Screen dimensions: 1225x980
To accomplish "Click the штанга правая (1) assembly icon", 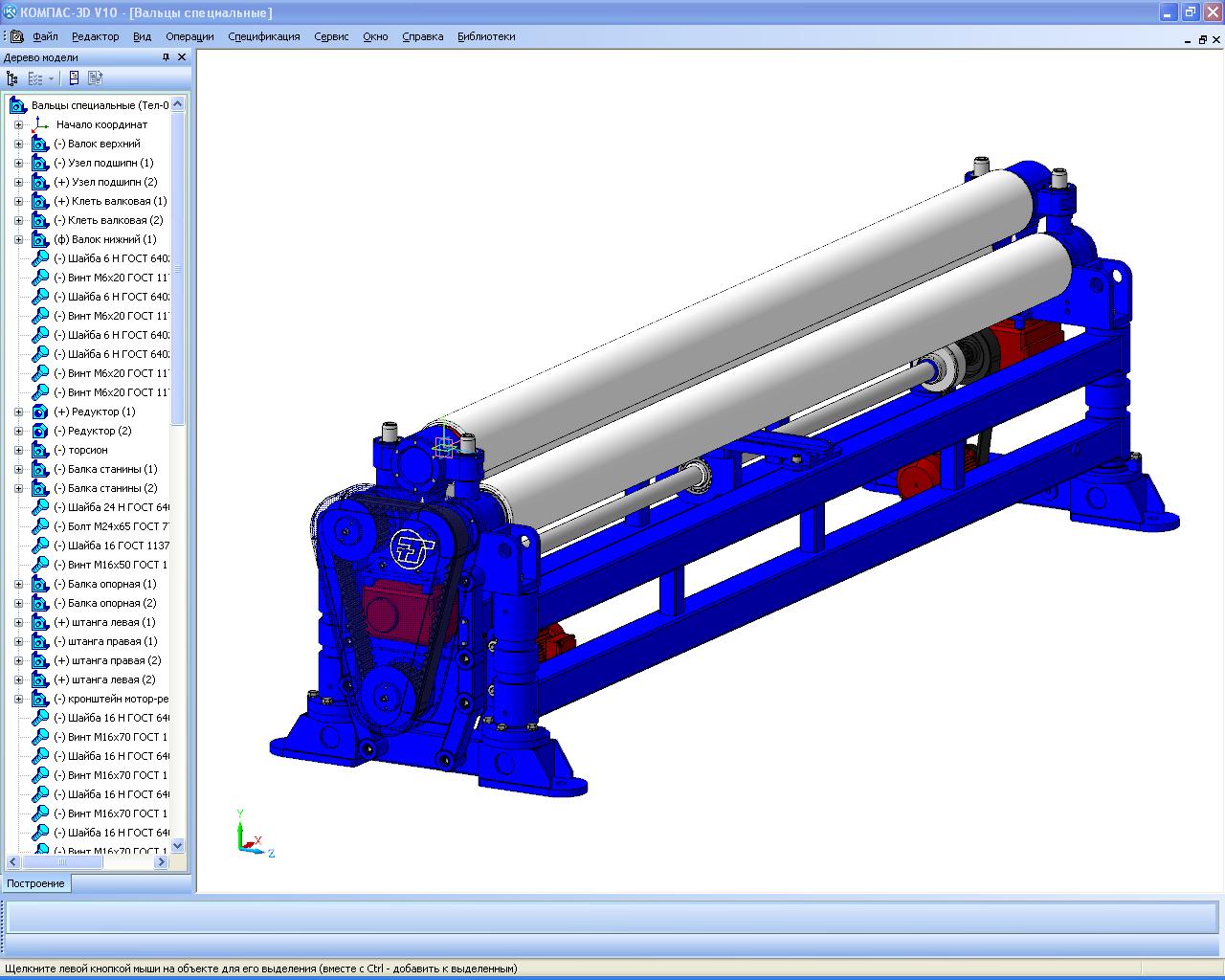I will point(40,641).
